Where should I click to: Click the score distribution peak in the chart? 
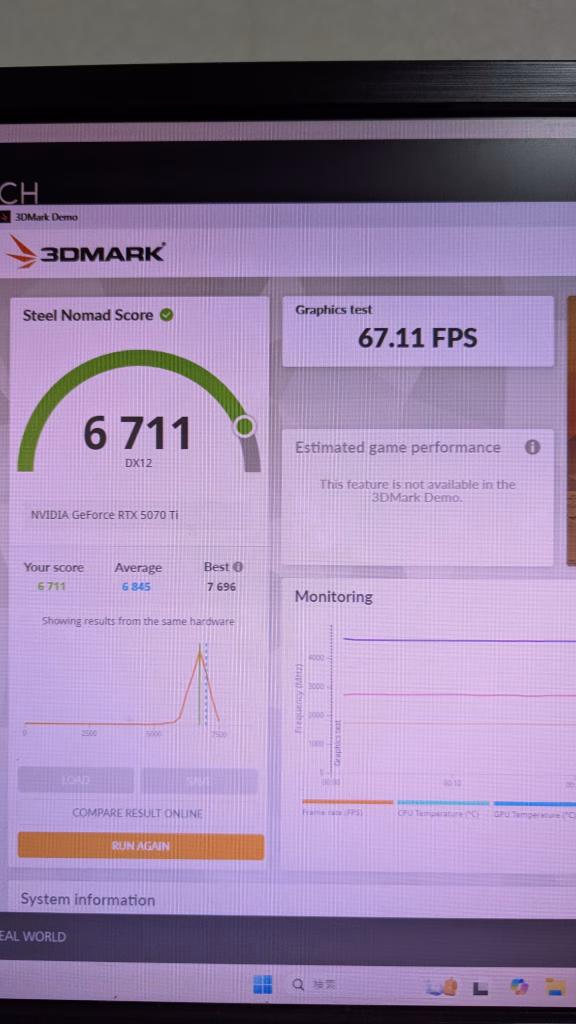coord(200,652)
